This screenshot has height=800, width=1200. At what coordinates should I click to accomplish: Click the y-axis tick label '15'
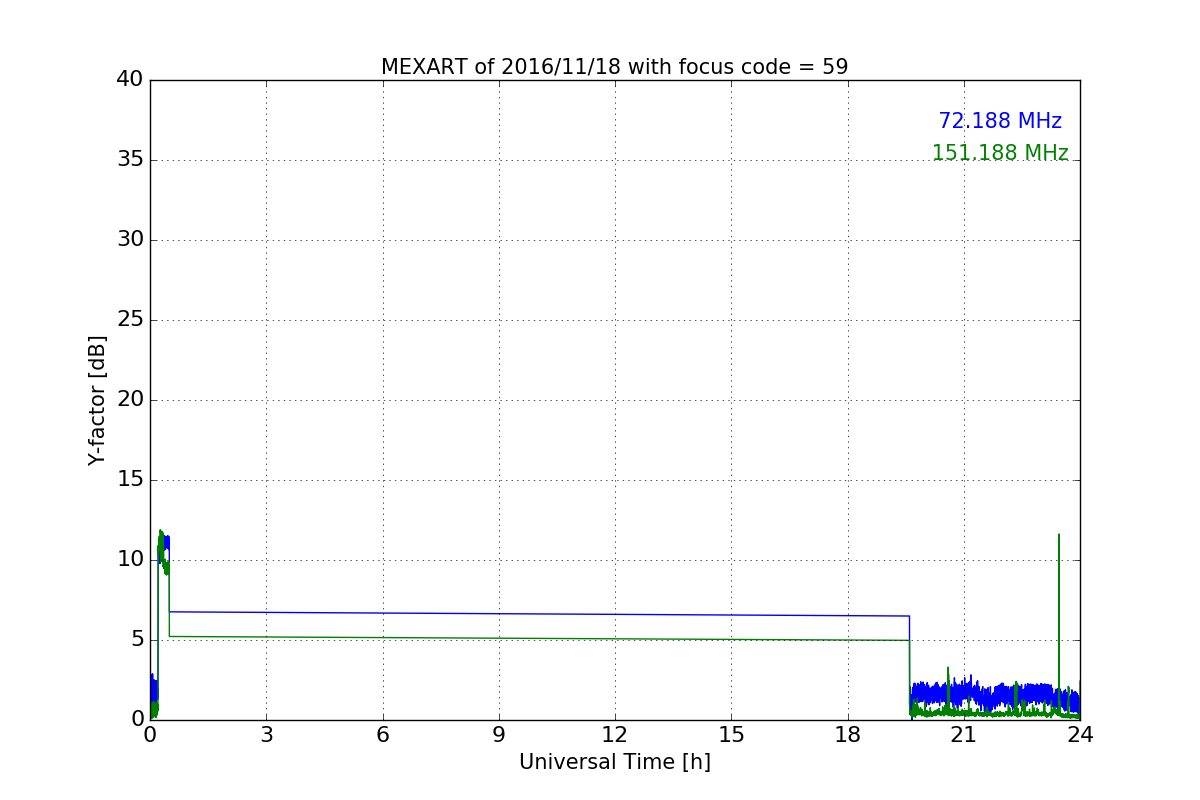[x=130, y=480]
